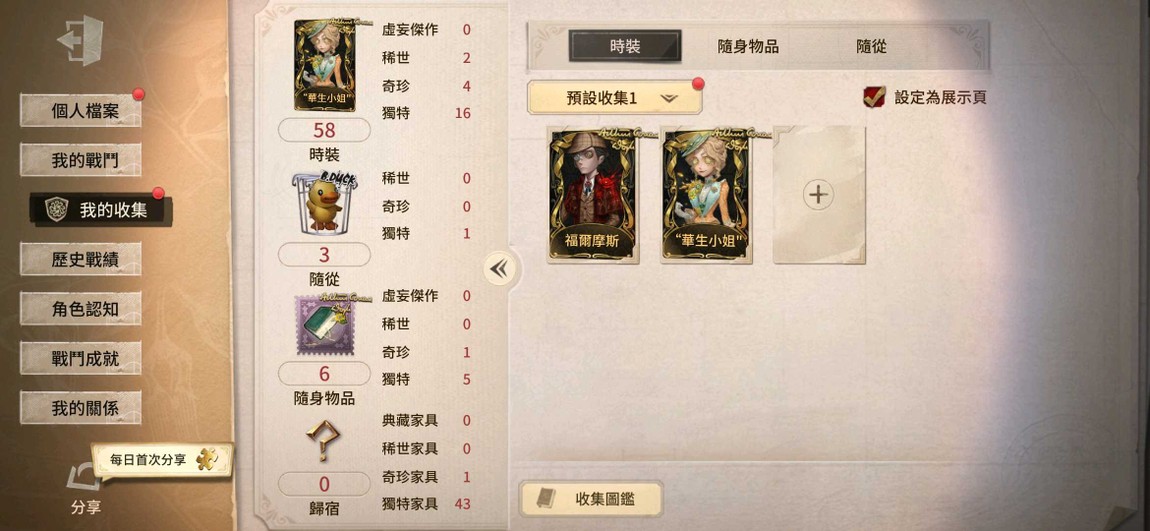
Task: Tap the share arrow icon
Action: tap(83, 478)
